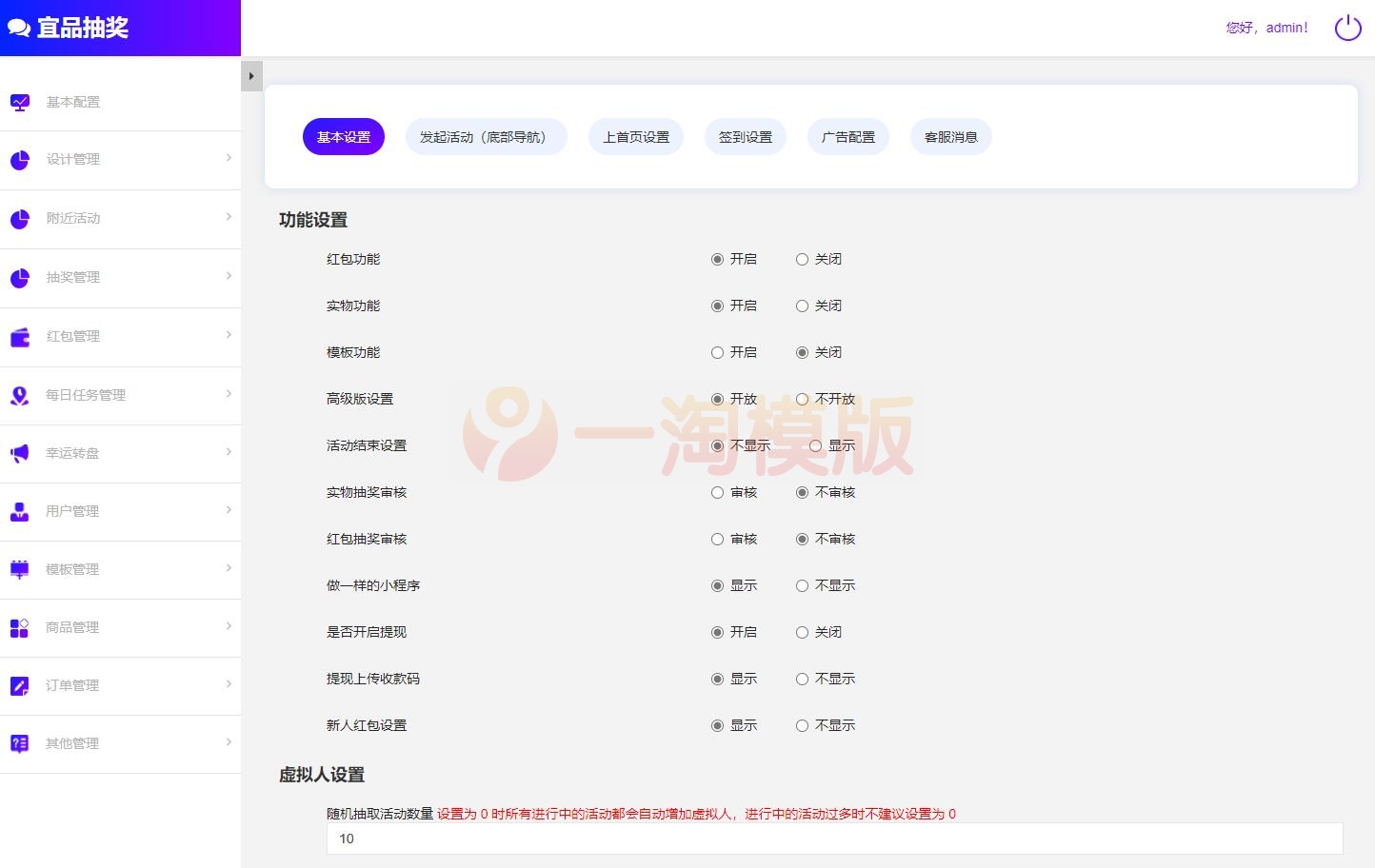Open 幸运转盘 via its megaphone icon
This screenshot has height=868, width=1375.
coord(20,453)
